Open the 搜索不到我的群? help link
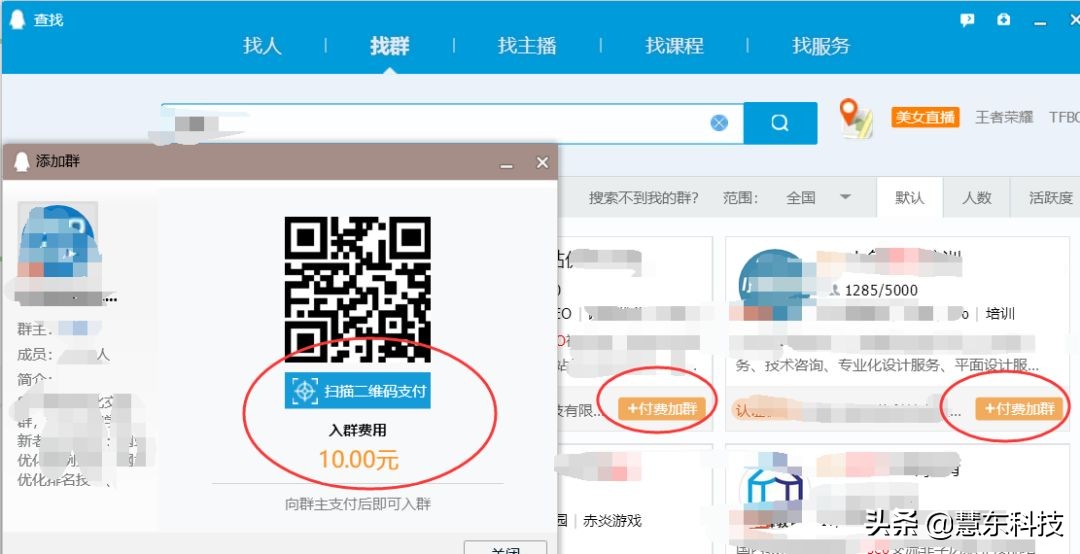Screen dimensions: 1080x554 [x=643, y=198]
